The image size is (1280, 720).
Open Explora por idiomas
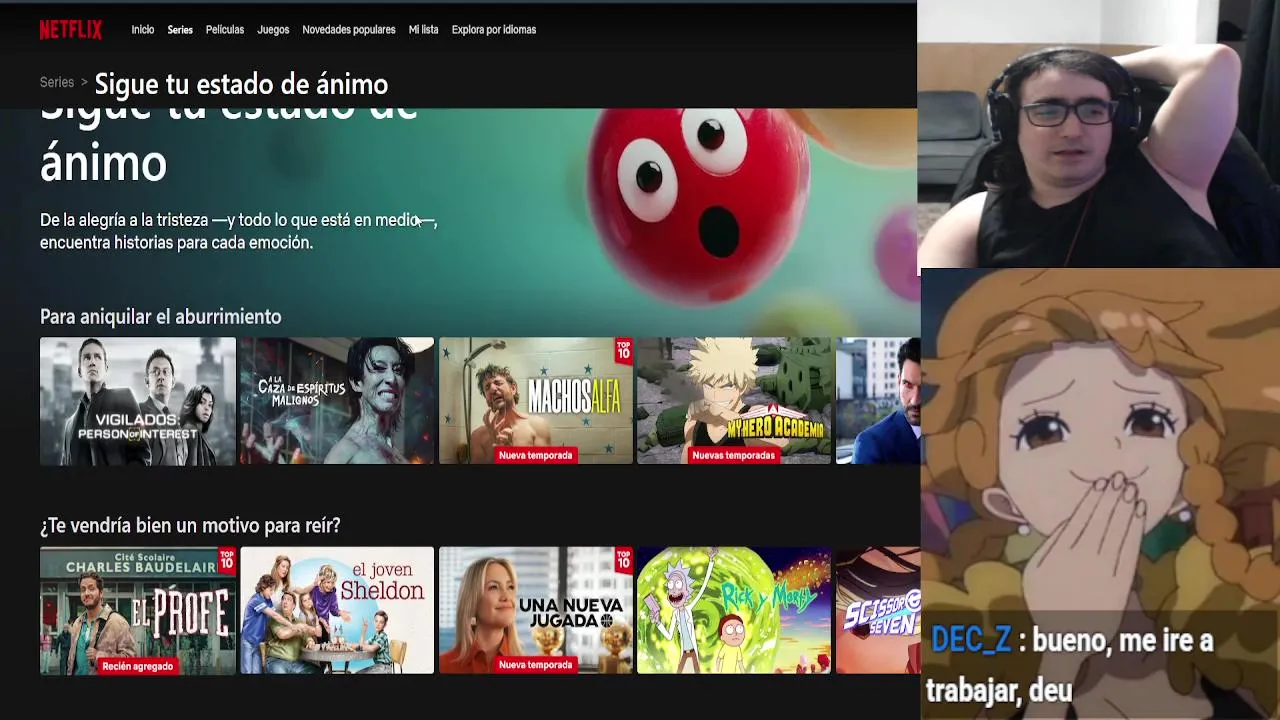click(x=494, y=30)
